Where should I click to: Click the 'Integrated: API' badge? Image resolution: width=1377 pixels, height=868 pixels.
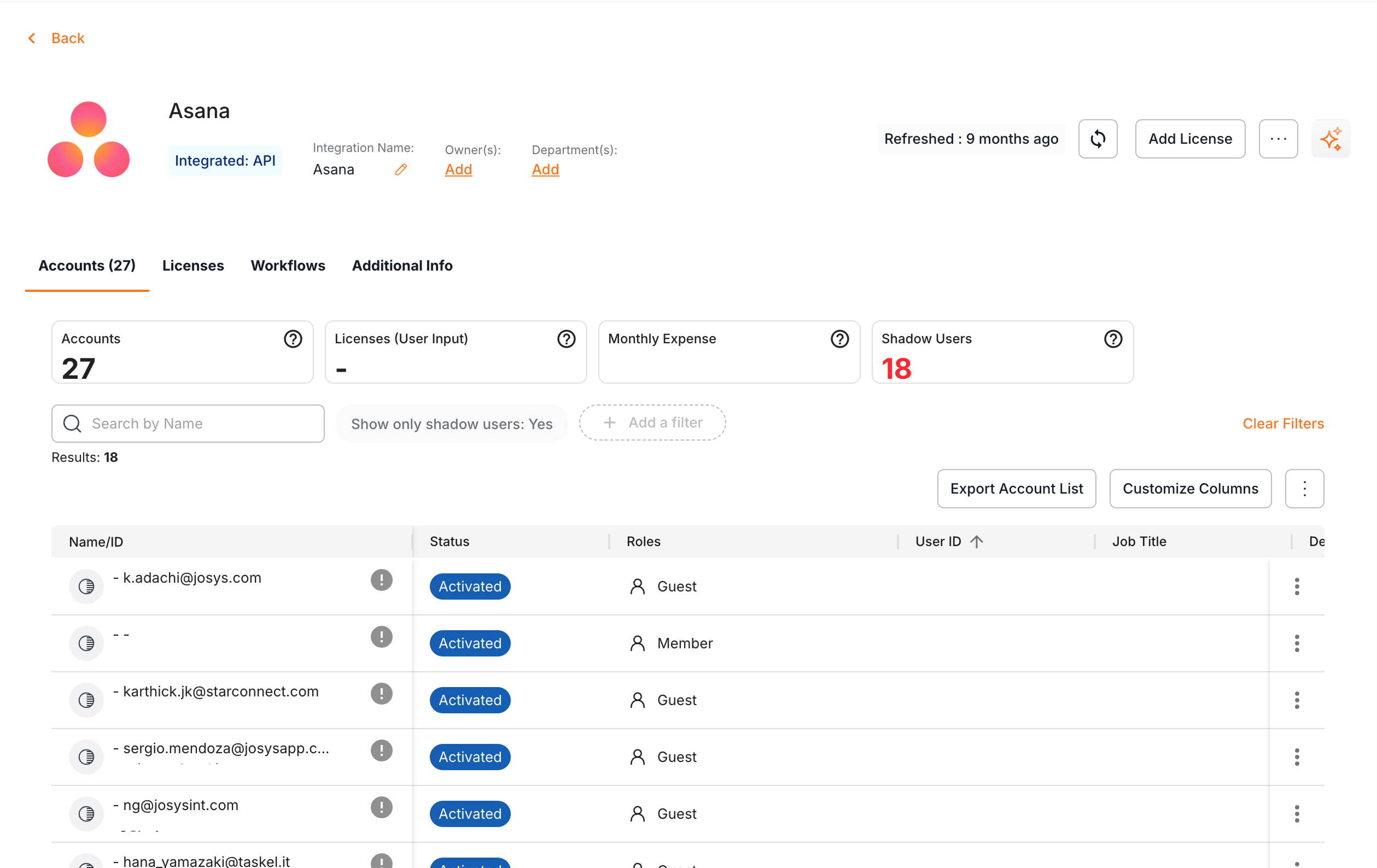(225, 161)
